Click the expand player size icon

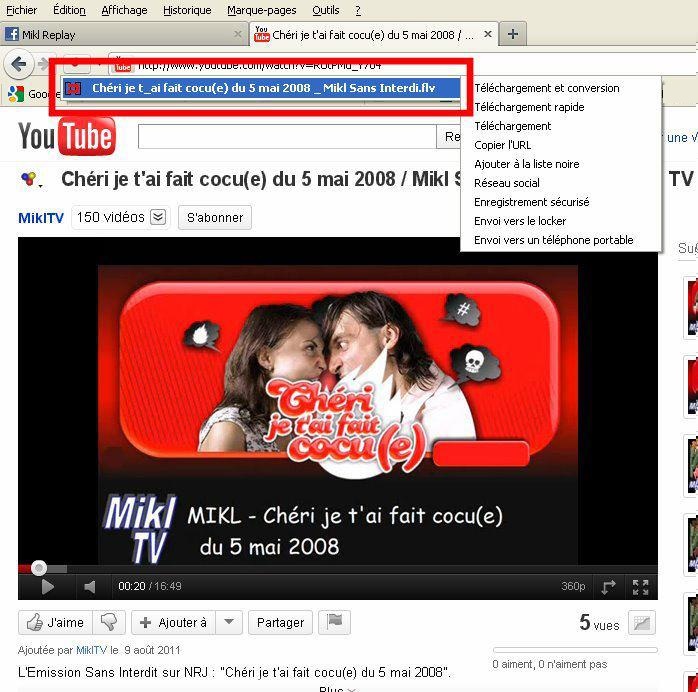[x=609, y=587]
